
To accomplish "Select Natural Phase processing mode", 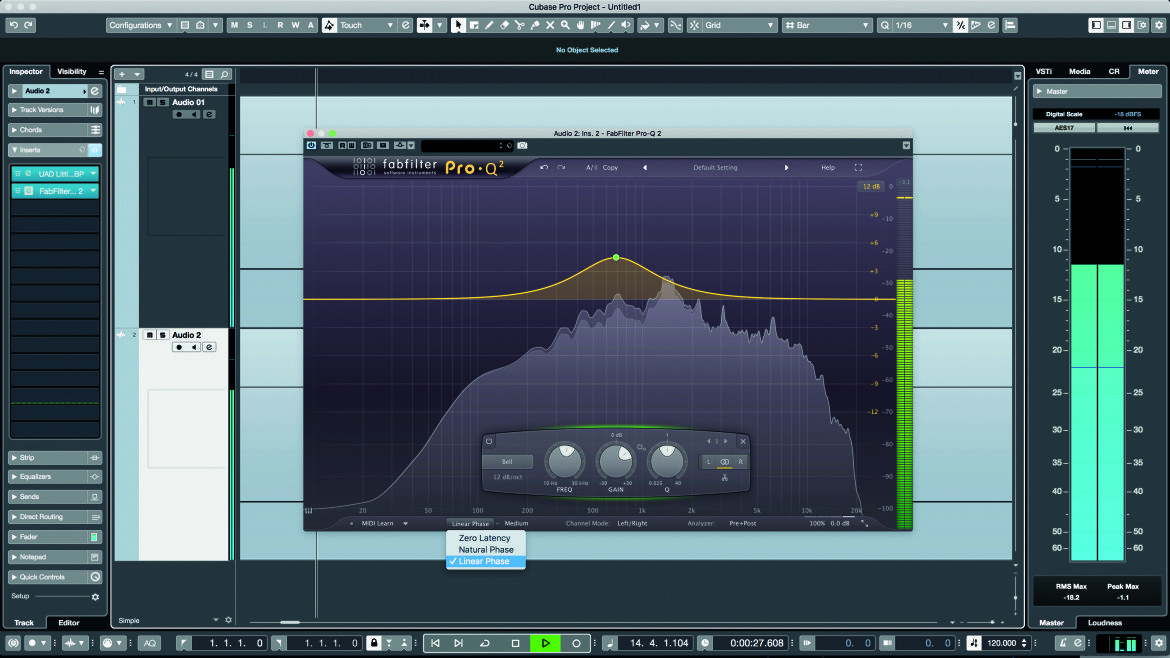I will point(486,550).
